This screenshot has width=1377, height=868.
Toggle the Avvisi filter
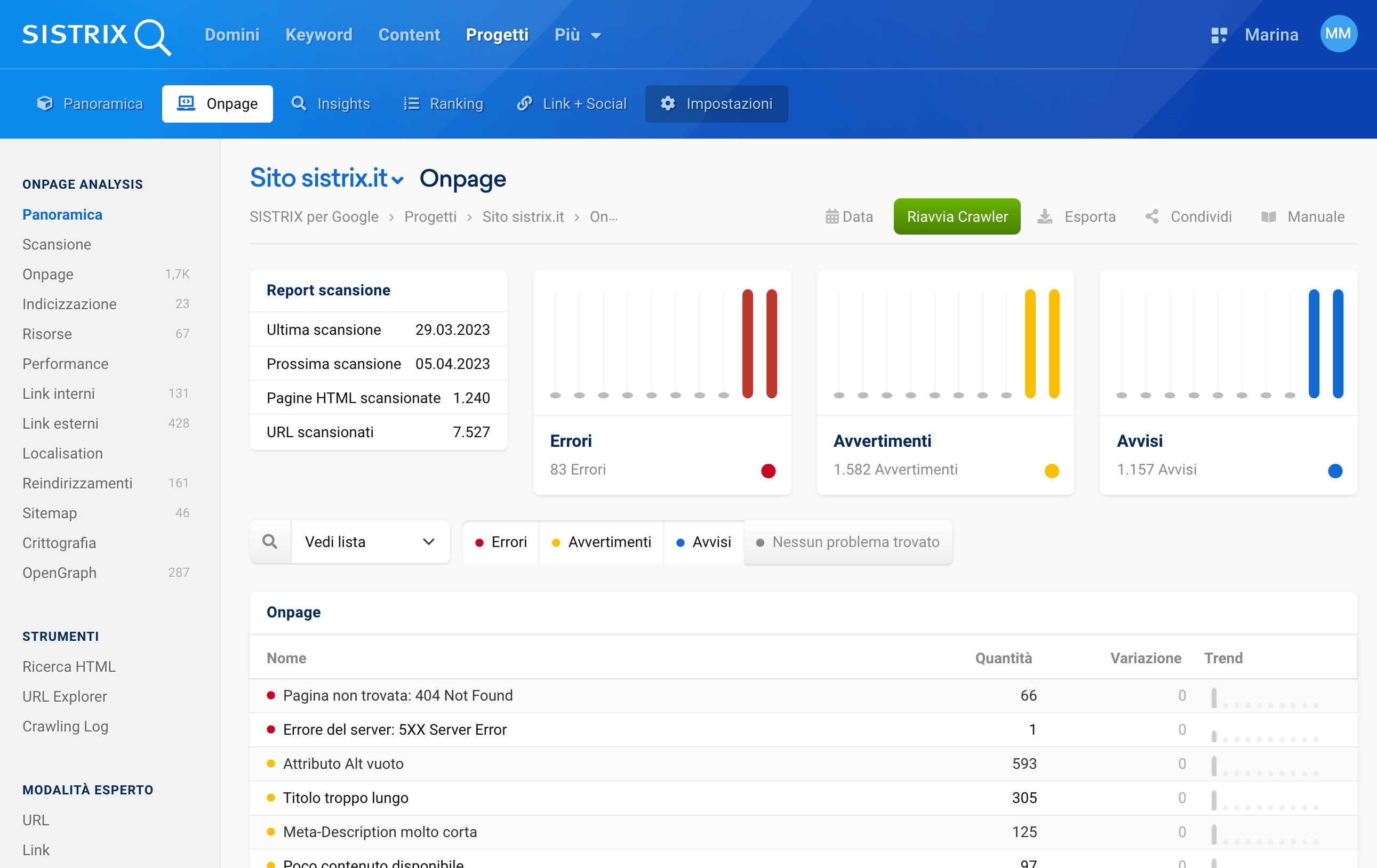click(703, 542)
